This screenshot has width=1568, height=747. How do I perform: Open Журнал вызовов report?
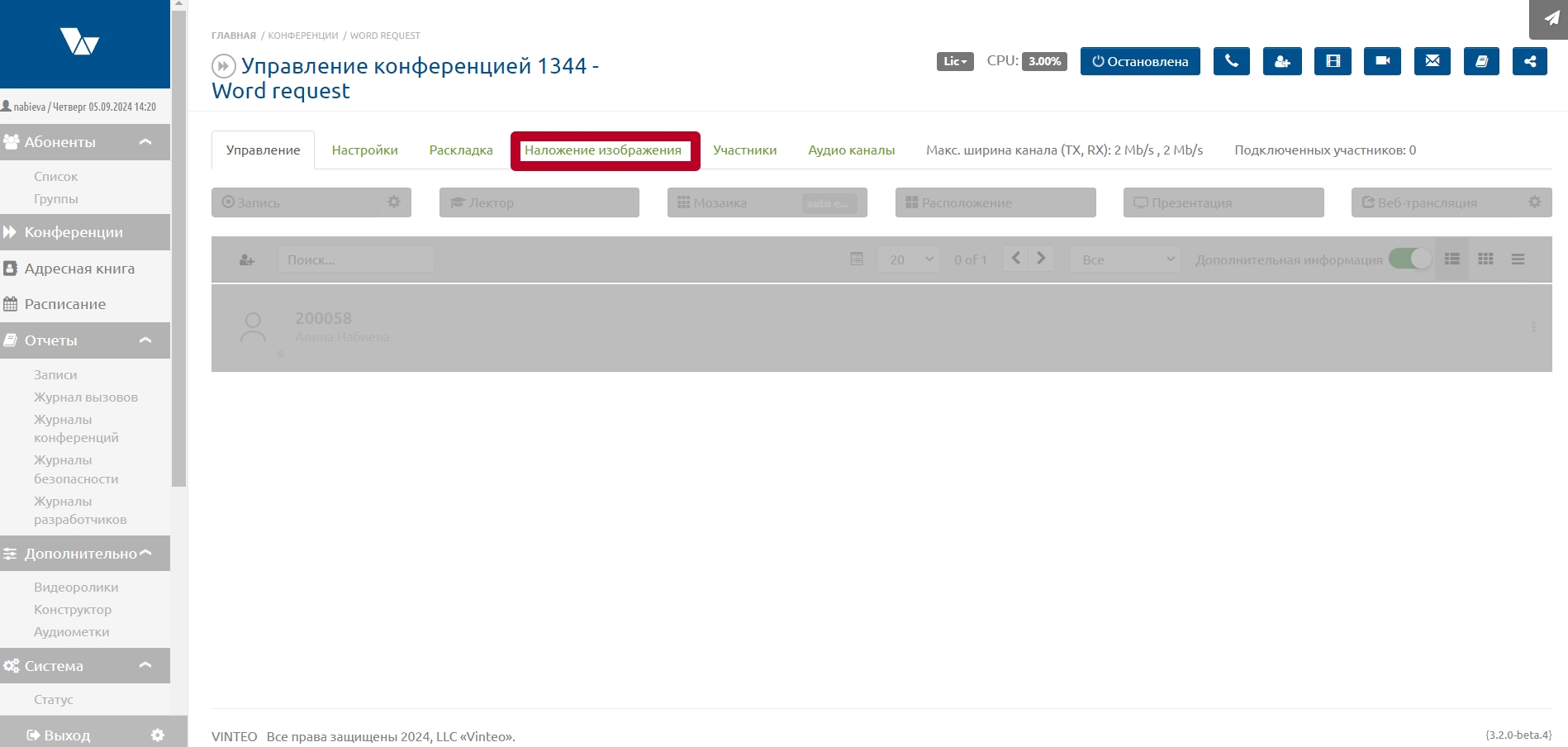pyautogui.click(x=86, y=397)
